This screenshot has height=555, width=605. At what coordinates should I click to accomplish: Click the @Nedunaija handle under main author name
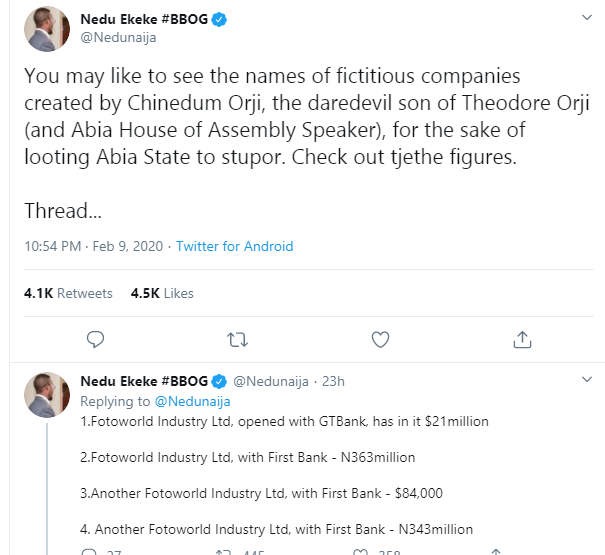(118, 37)
